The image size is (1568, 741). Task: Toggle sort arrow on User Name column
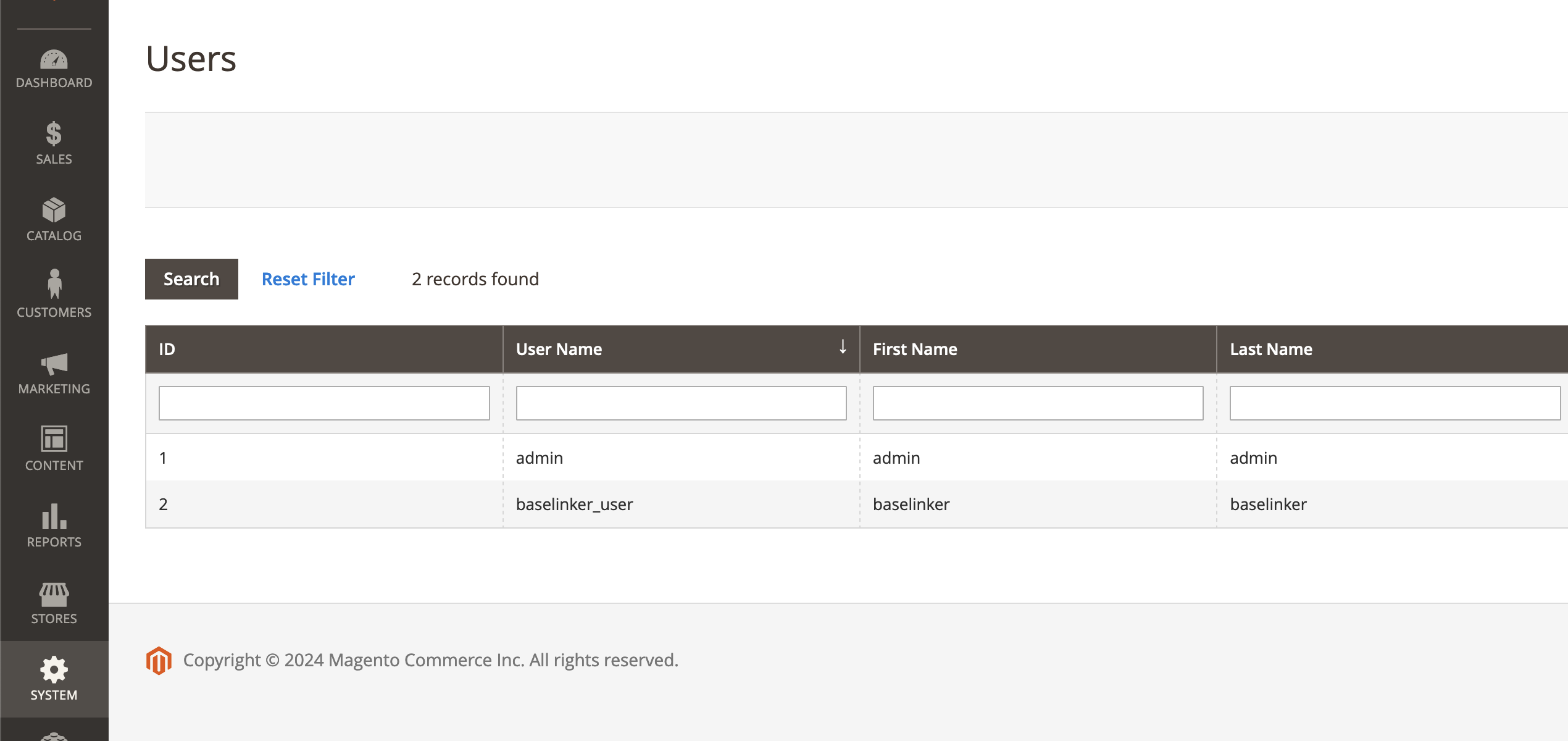pos(842,348)
